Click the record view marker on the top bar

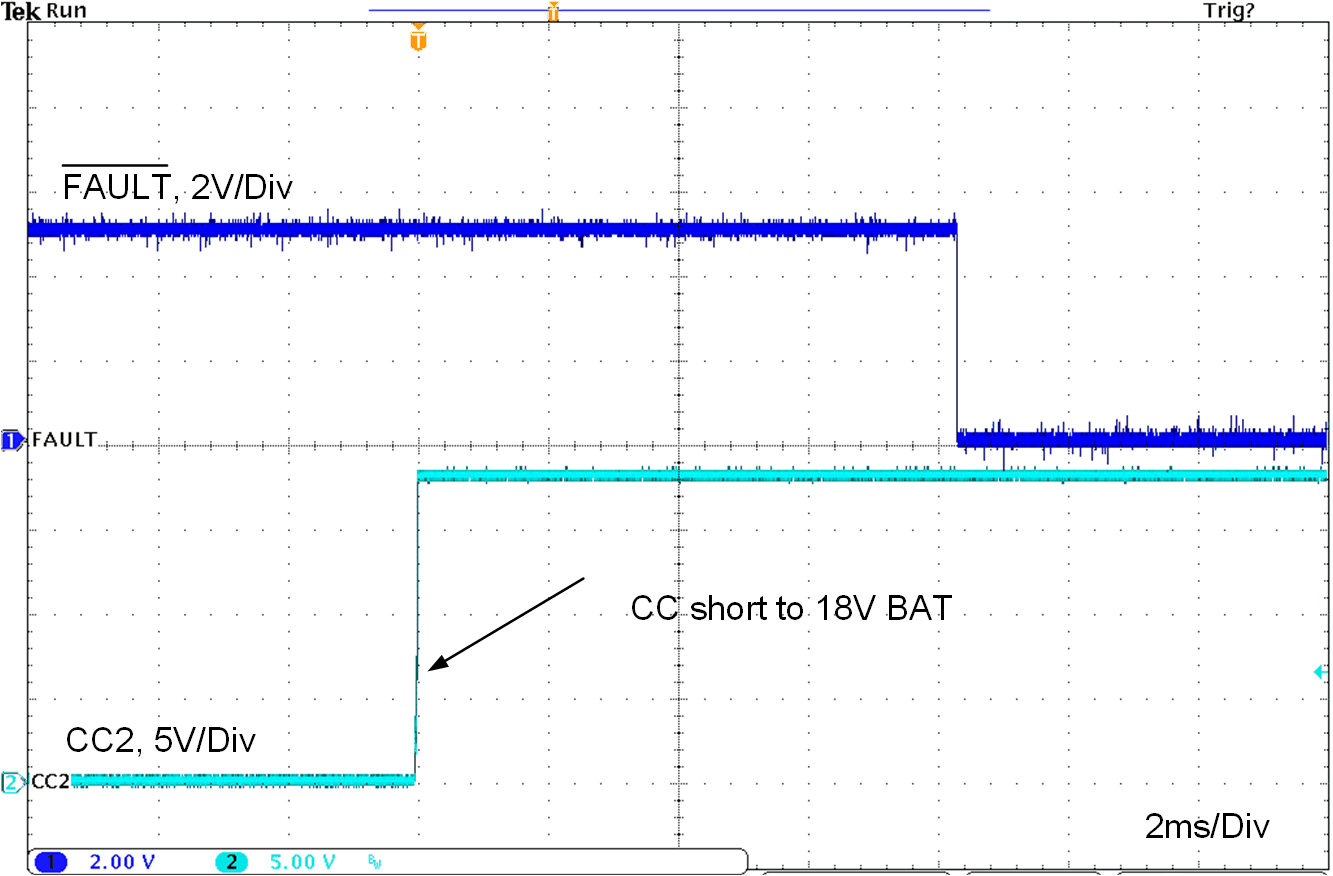pos(552,12)
